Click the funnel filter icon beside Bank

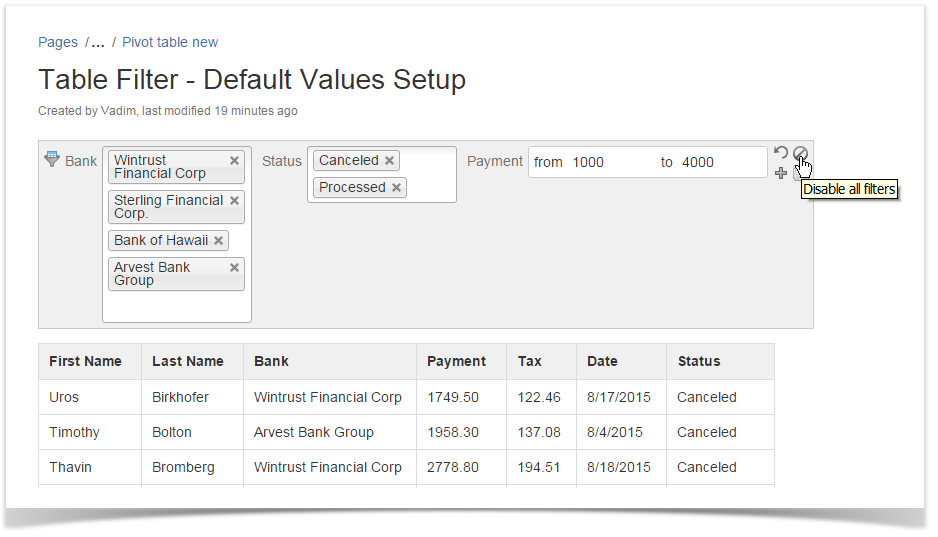point(52,159)
